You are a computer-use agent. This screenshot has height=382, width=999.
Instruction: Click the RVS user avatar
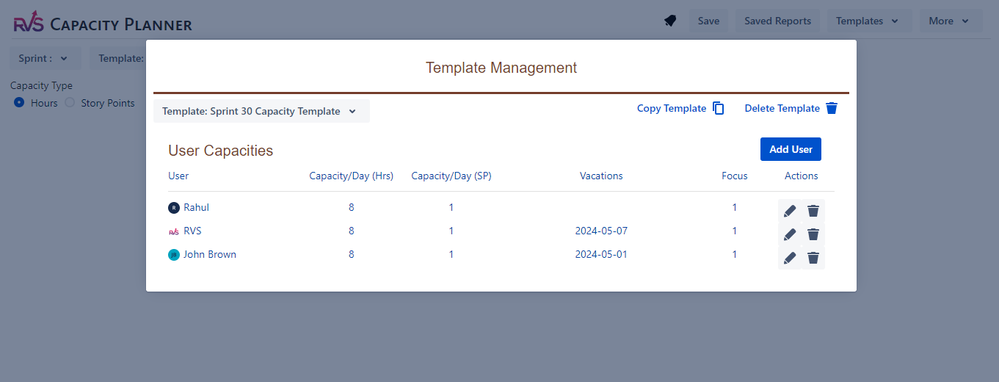[174, 231]
